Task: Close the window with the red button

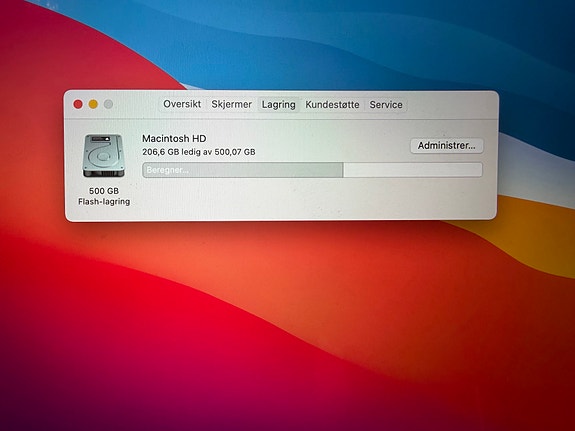Action: click(78, 104)
